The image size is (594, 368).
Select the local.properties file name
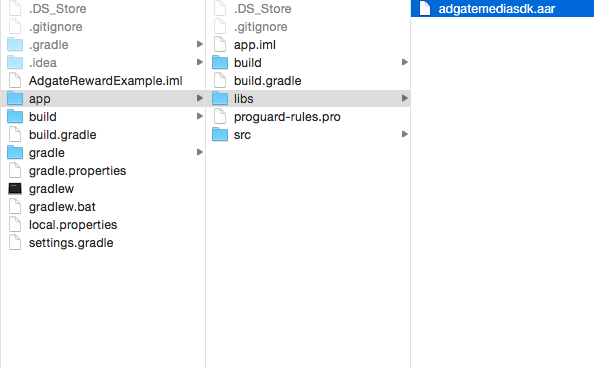(x=73, y=225)
